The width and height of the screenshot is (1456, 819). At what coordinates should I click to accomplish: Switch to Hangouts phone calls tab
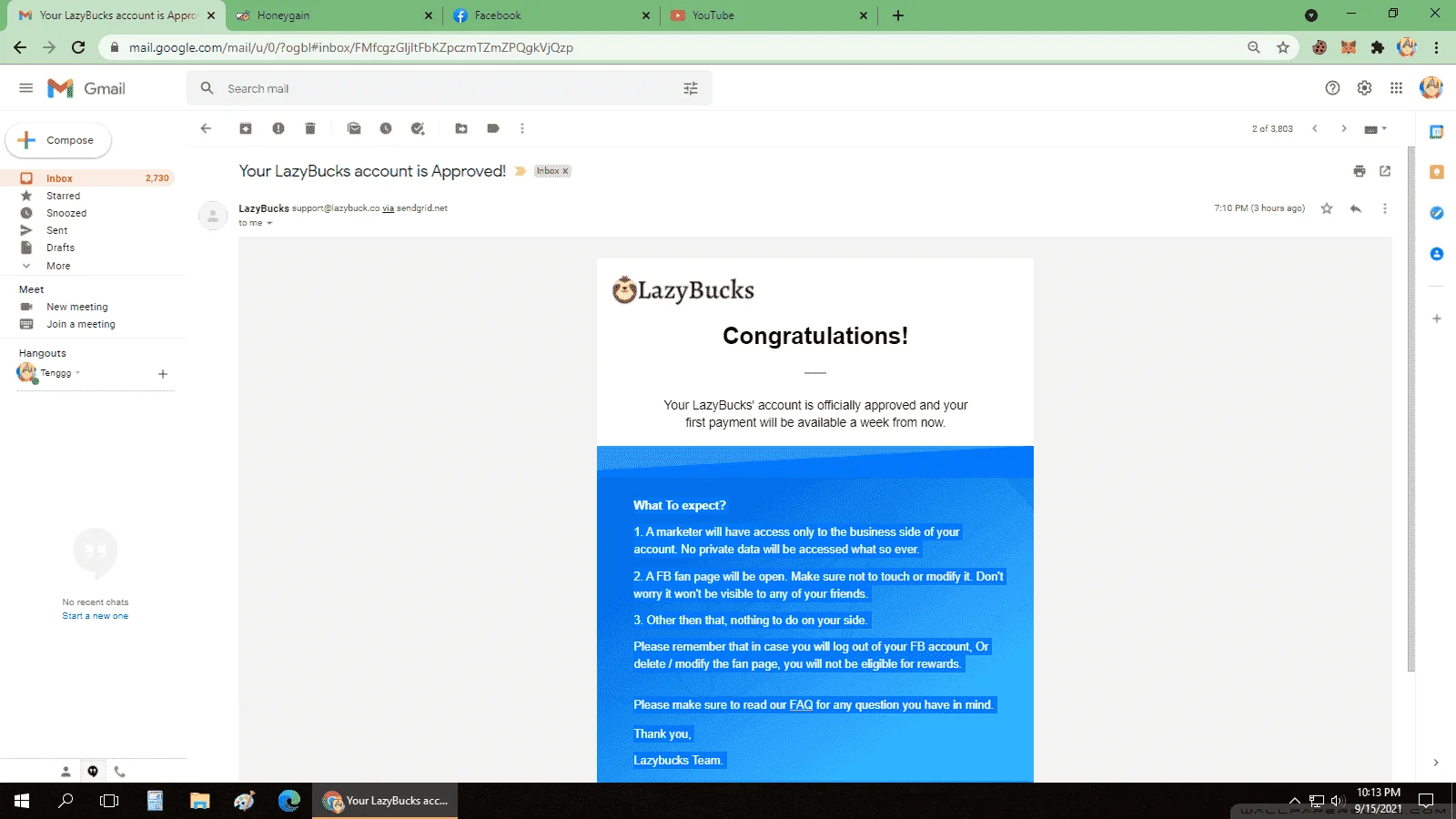pyautogui.click(x=120, y=772)
